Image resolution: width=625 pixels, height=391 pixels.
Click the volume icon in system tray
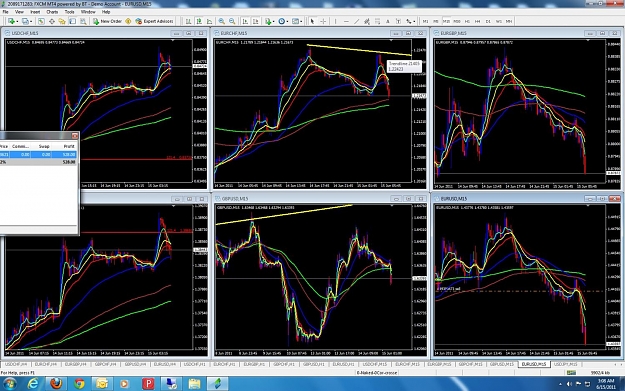[570, 384]
